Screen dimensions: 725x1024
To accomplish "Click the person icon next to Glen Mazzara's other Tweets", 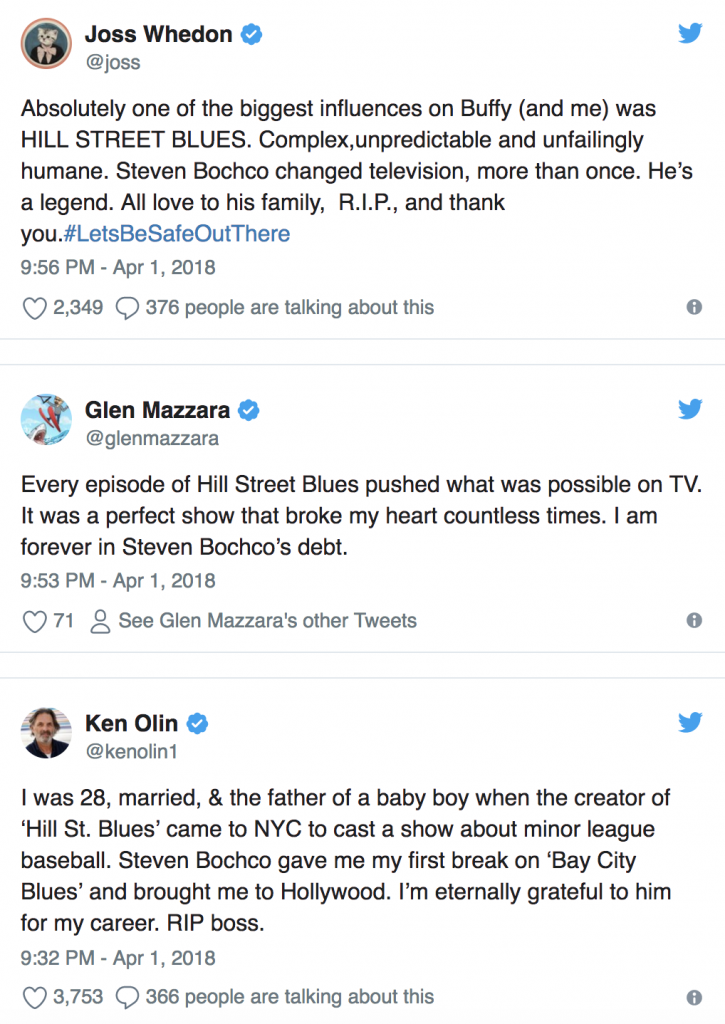I will (x=99, y=620).
